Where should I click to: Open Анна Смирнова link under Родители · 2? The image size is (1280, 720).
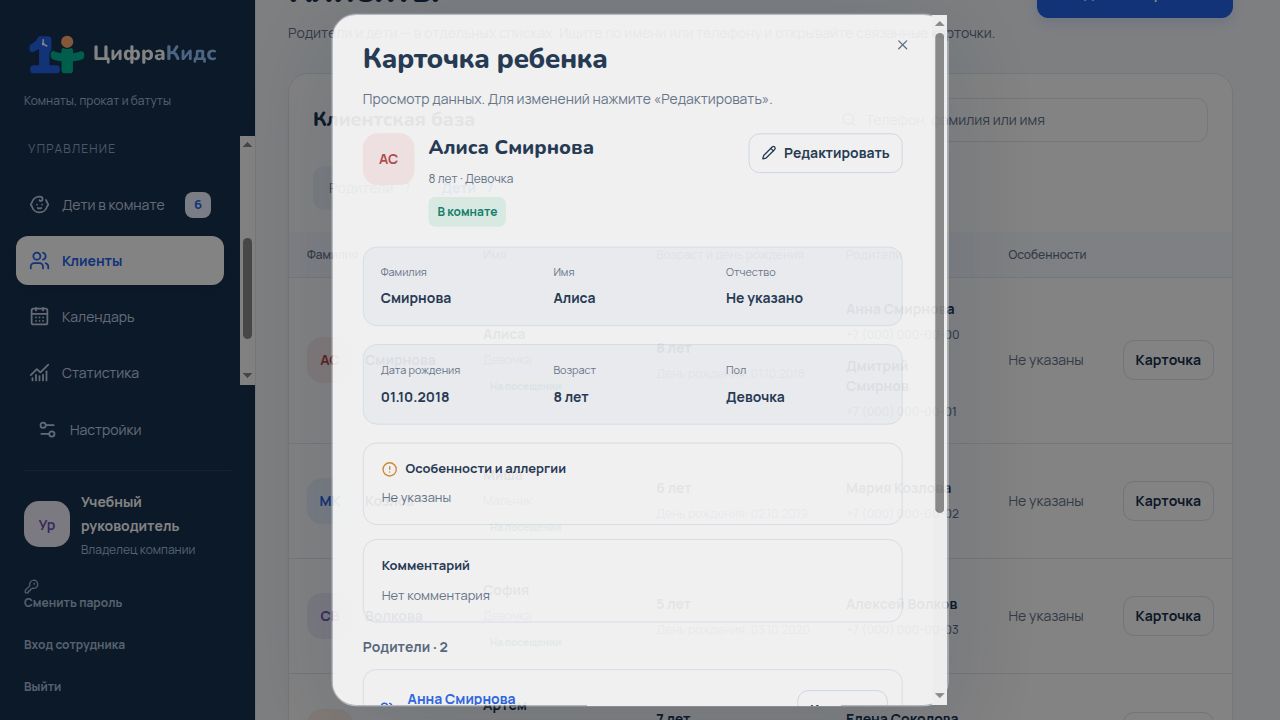pos(461,699)
